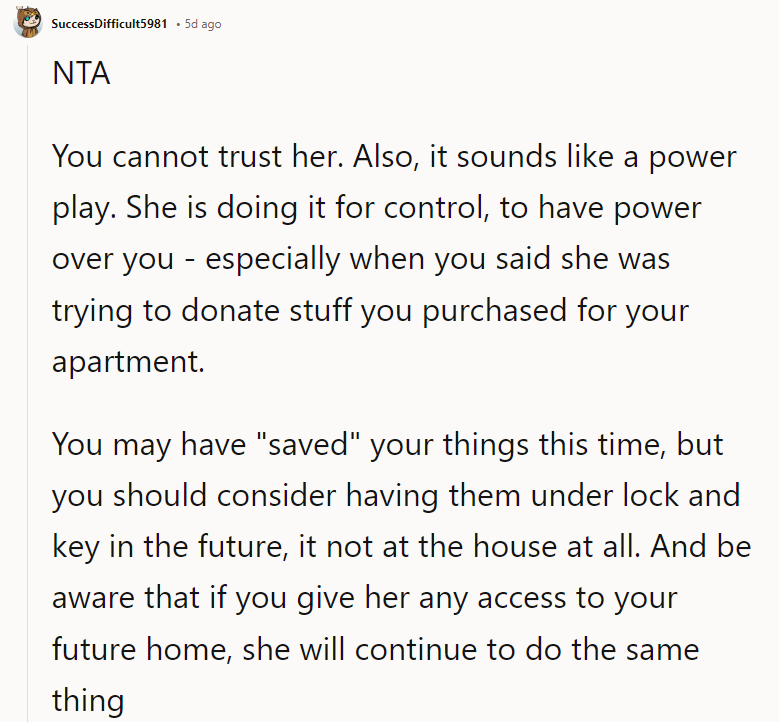Click the phrase 'you should consider having them'

pyautogui.click(x=286, y=495)
